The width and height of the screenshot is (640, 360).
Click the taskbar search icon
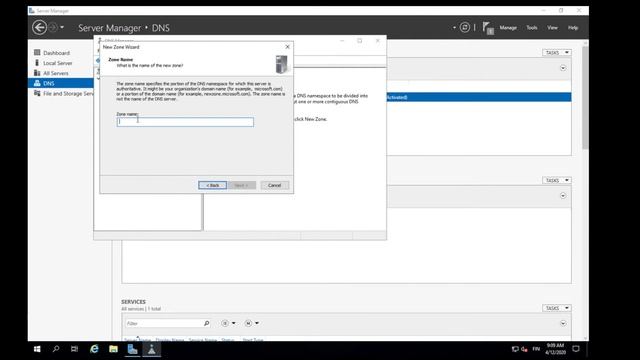pyautogui.click(x=56, y=349)
